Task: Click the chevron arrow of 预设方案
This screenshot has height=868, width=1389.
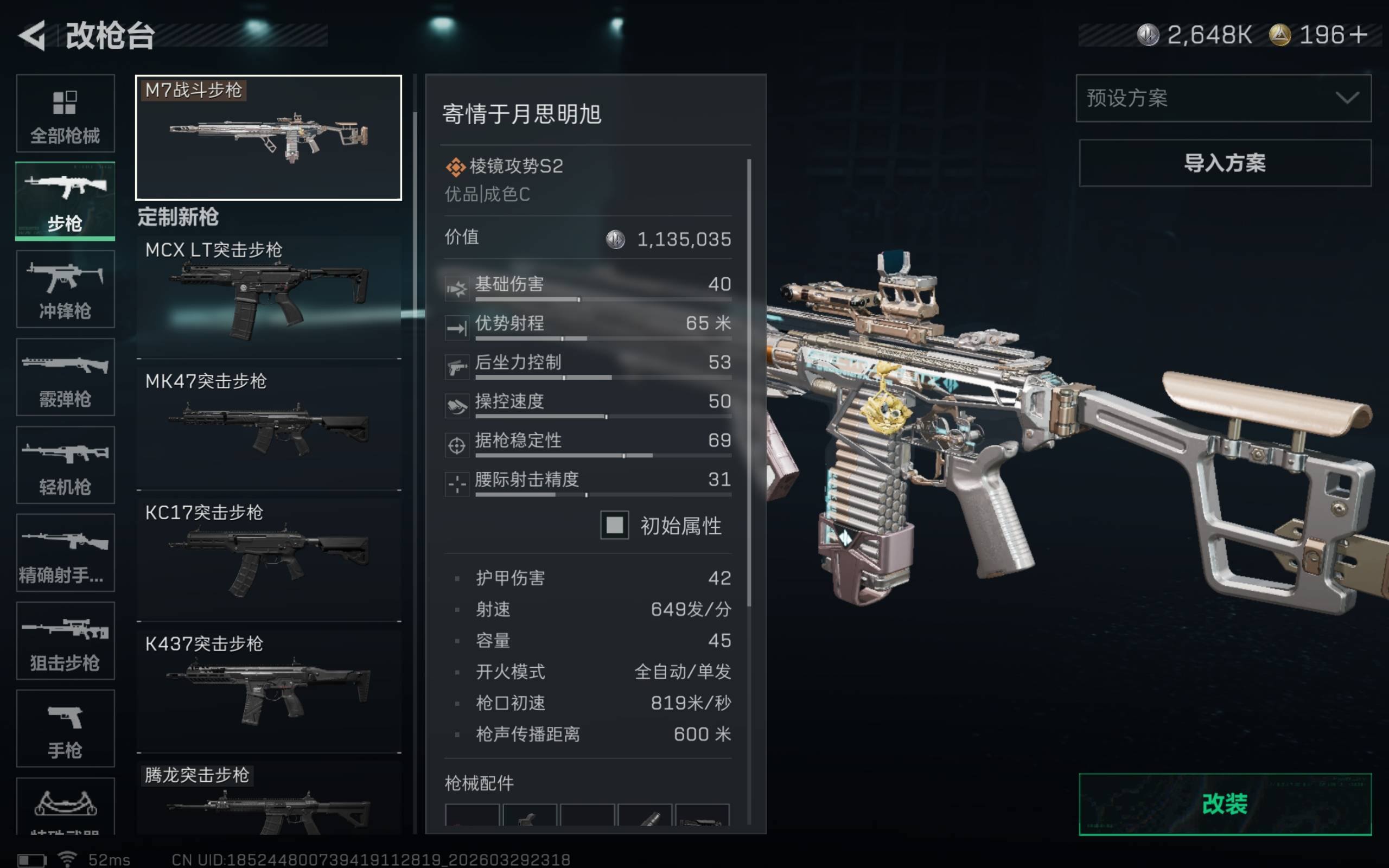Action: point(1347,98)
